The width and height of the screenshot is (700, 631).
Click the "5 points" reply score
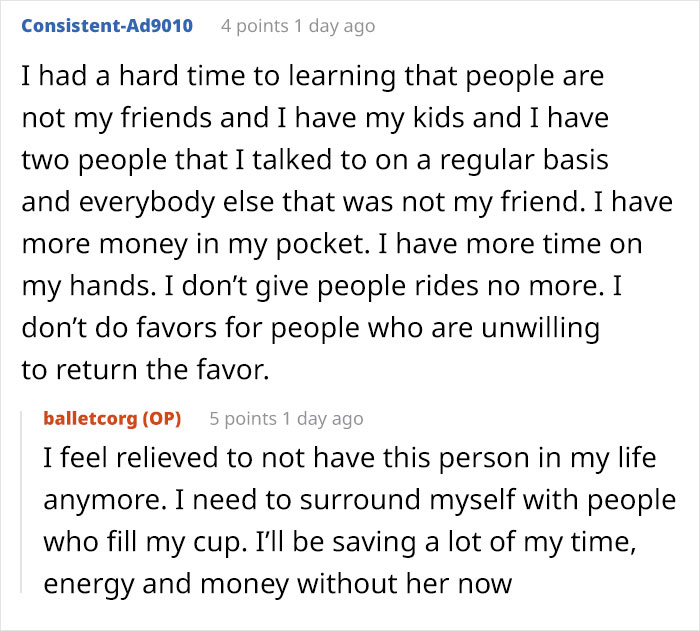[x=240, y=418]
